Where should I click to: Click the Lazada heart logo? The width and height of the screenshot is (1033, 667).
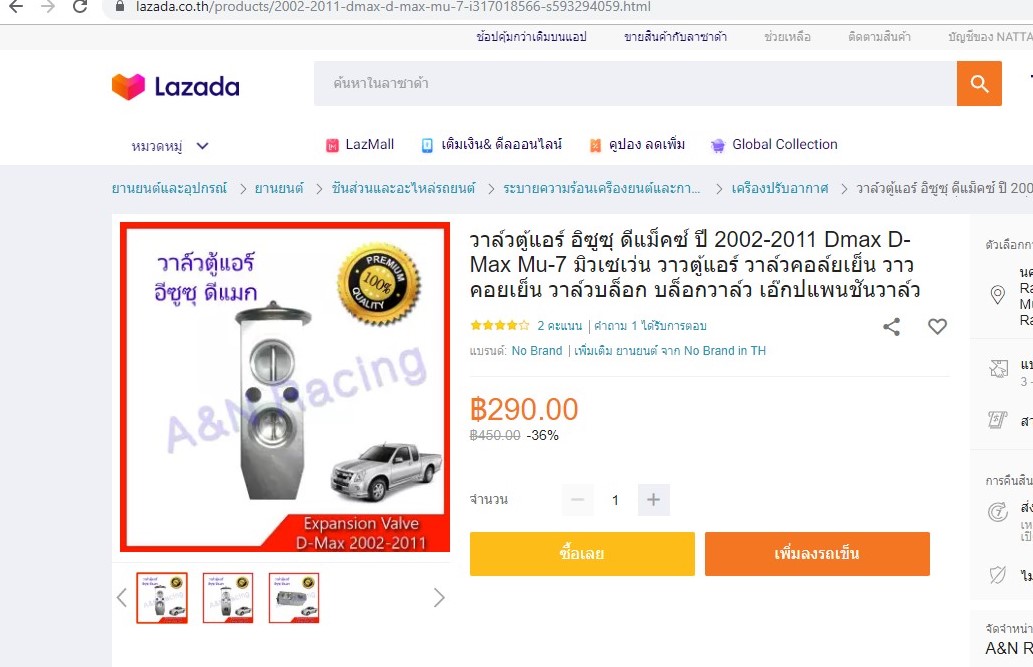pos(128,86)
